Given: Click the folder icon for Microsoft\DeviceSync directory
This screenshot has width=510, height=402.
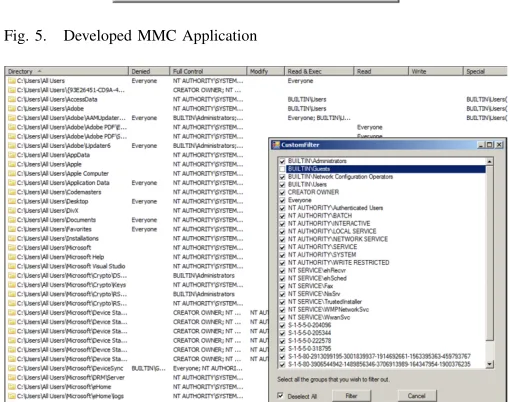Looking at the screenshot, I should [x=12, y=368].
